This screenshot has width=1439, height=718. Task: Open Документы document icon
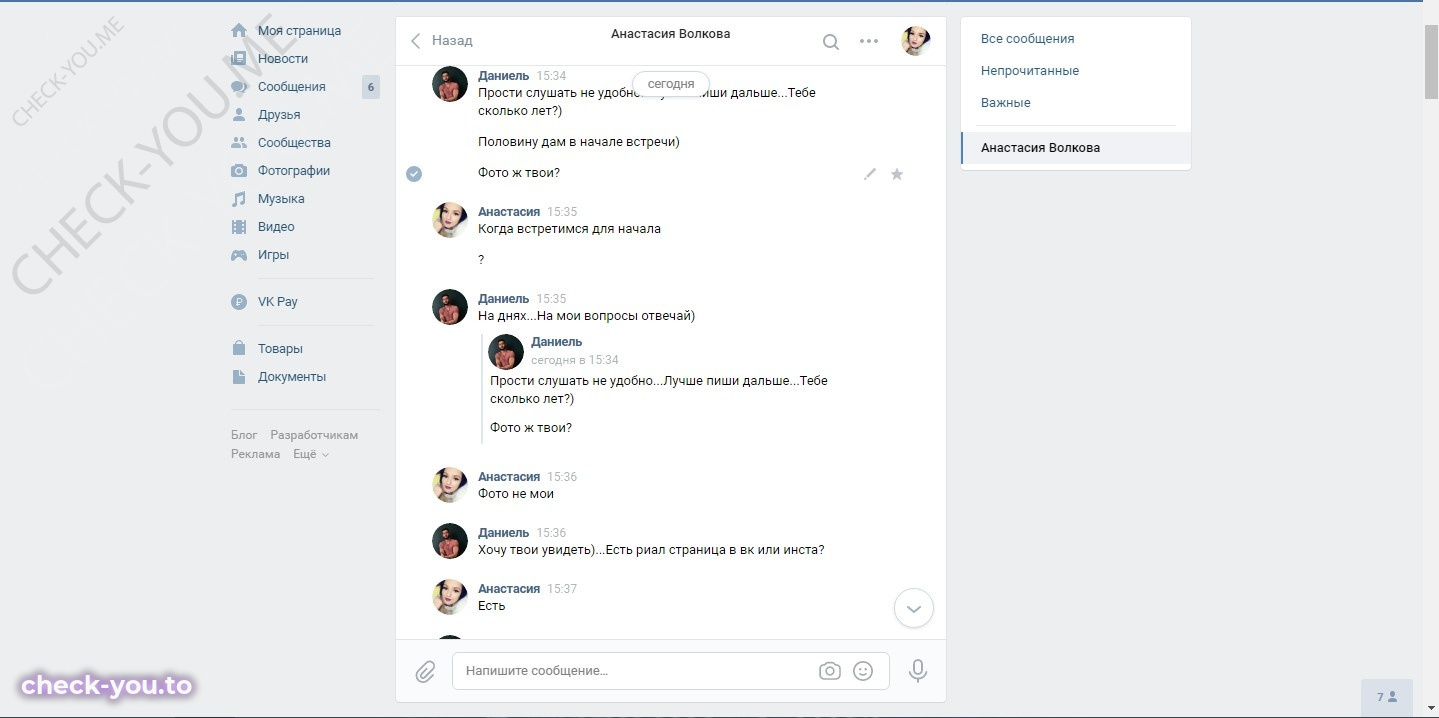(x=239, y=377)
